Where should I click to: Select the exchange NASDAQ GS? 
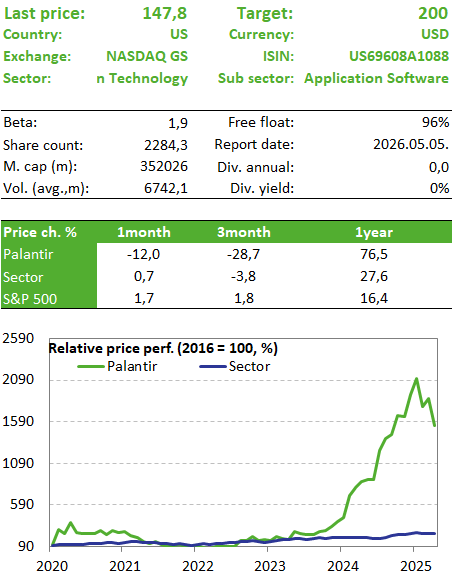click(147, 56)
